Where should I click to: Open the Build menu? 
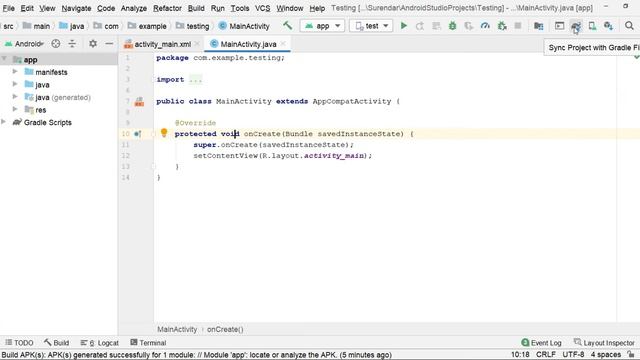(x=196, y=8)
